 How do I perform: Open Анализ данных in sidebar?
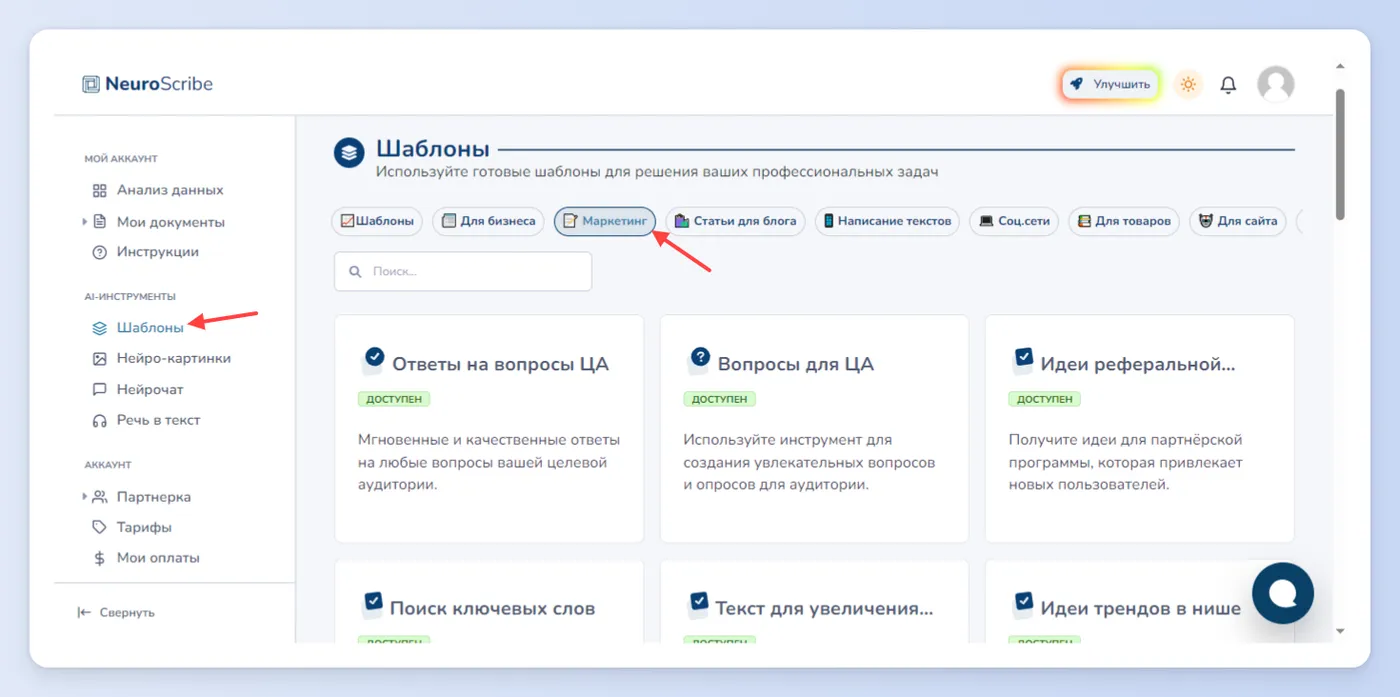click(x=157, y=190)
